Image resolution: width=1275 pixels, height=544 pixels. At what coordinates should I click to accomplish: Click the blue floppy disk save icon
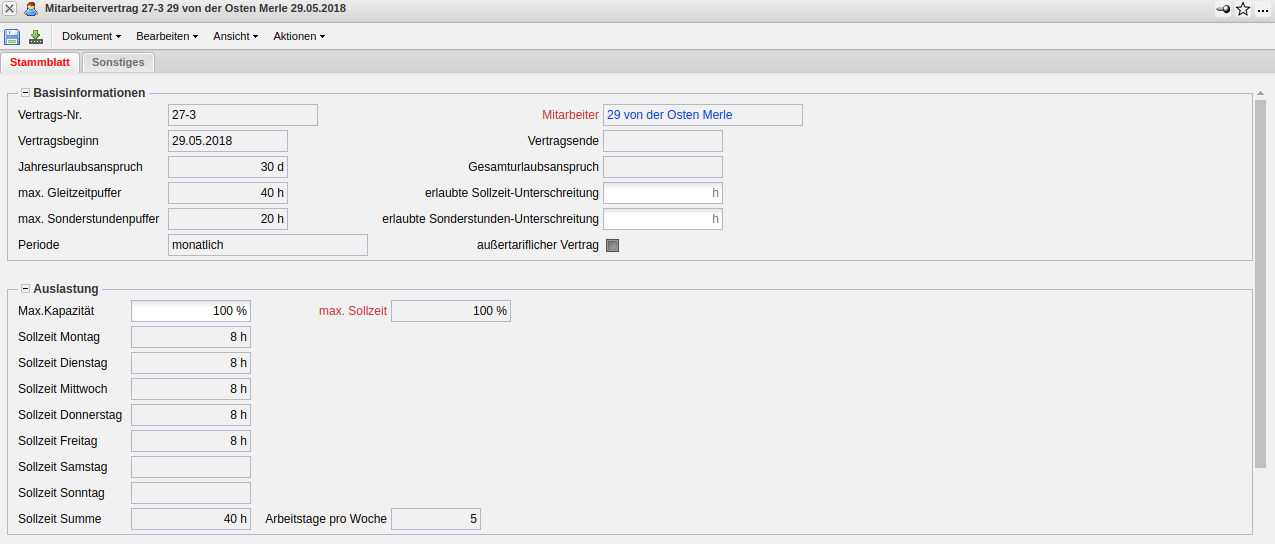click(x=12, y=37)
